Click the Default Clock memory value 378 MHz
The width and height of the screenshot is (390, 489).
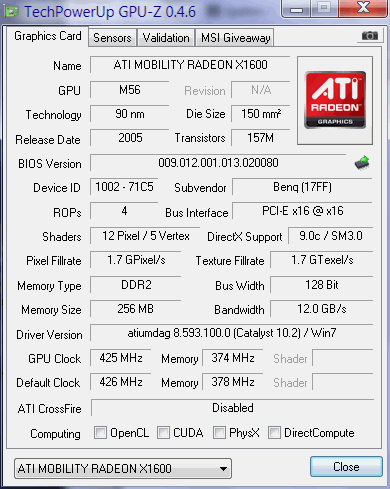tap(233, 382)
